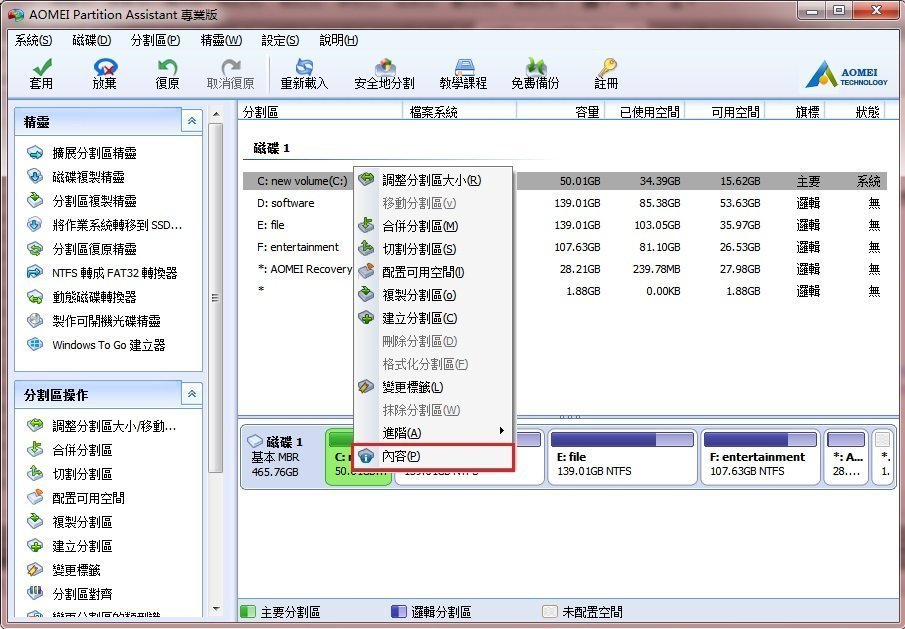
Task: Select 合併分割區 in the sidebar operations
Action: 70,450
